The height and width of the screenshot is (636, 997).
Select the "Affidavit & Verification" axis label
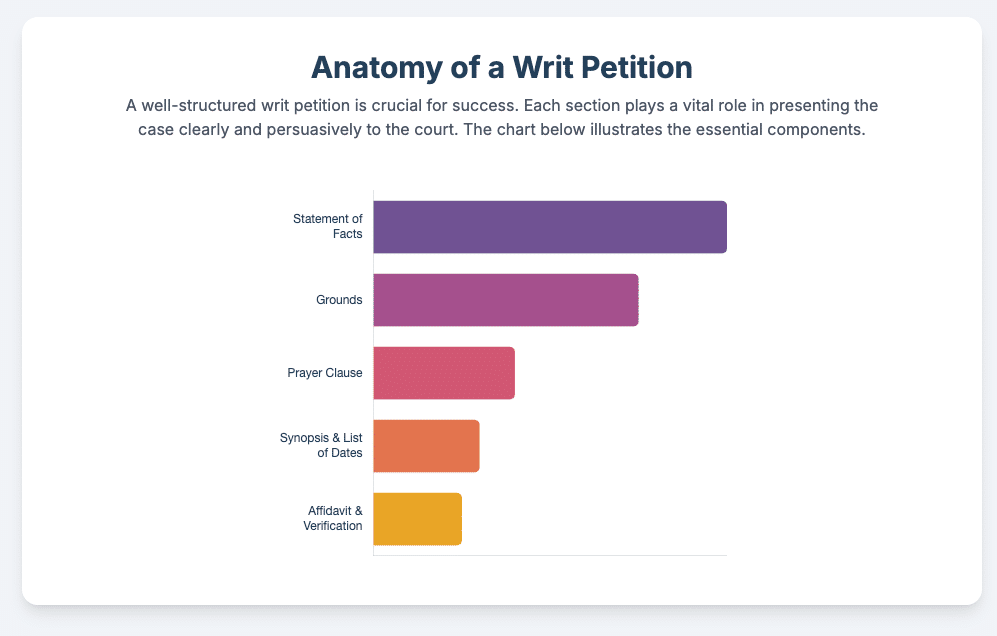click(333, 519)
